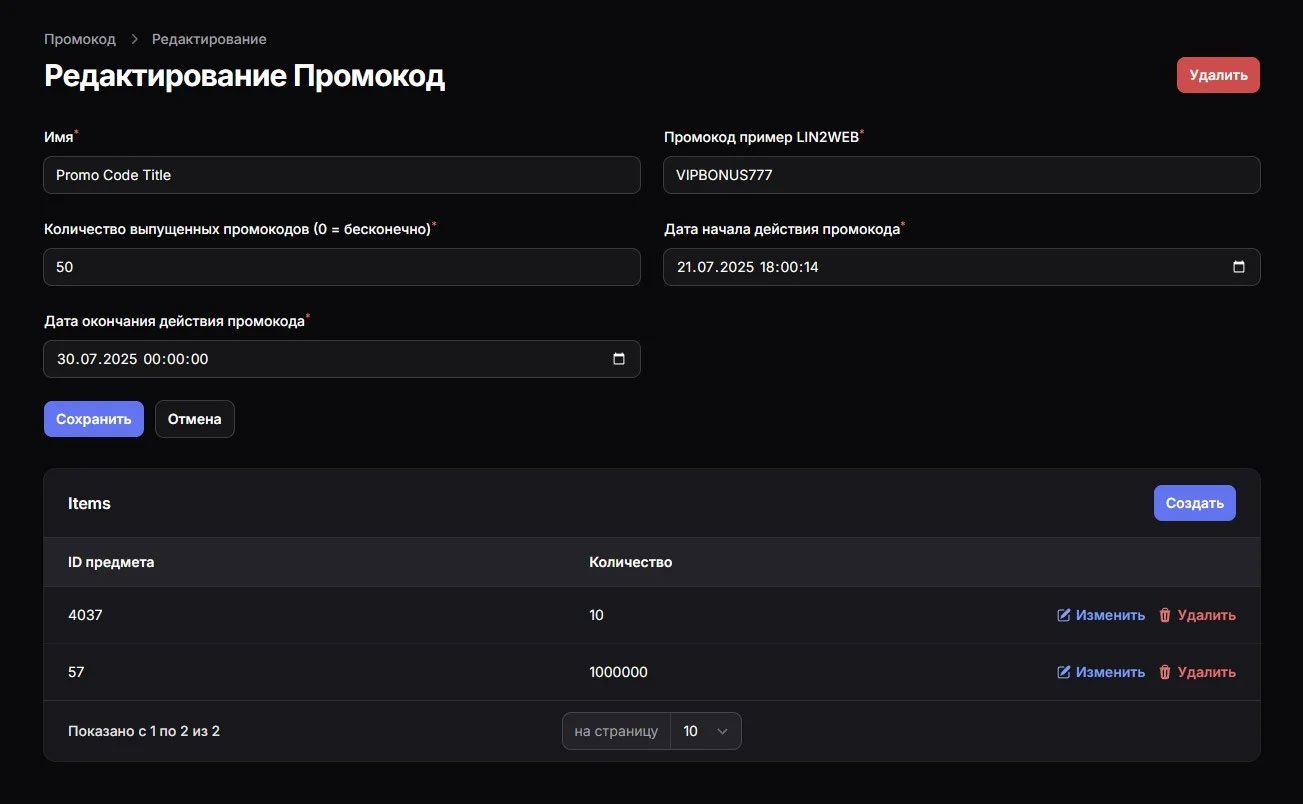Screen dimensions: 1303x804
Task: Click pencil edit icon for item 57
Action: 1064,672
